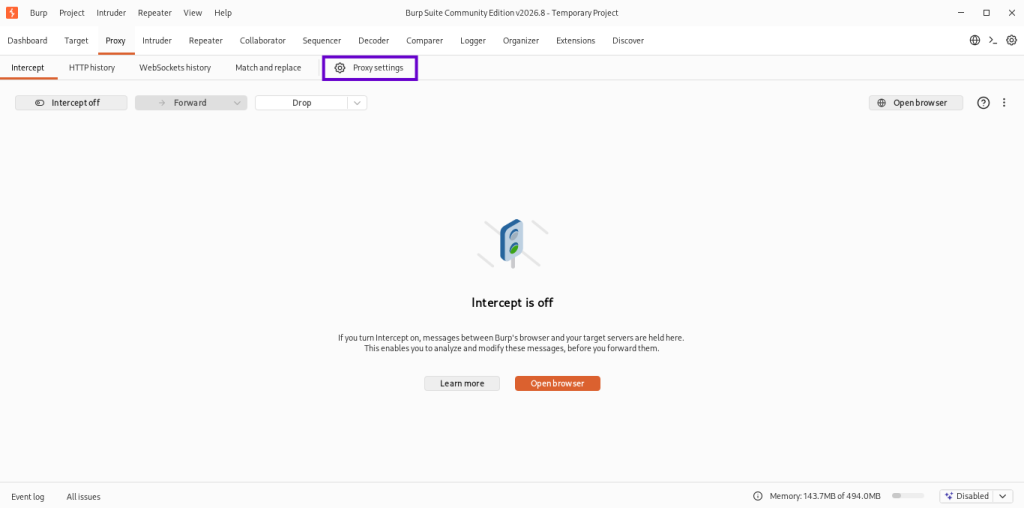The image size is (1024, 508).
Task: Open the Event log
Action: (28, 497)
